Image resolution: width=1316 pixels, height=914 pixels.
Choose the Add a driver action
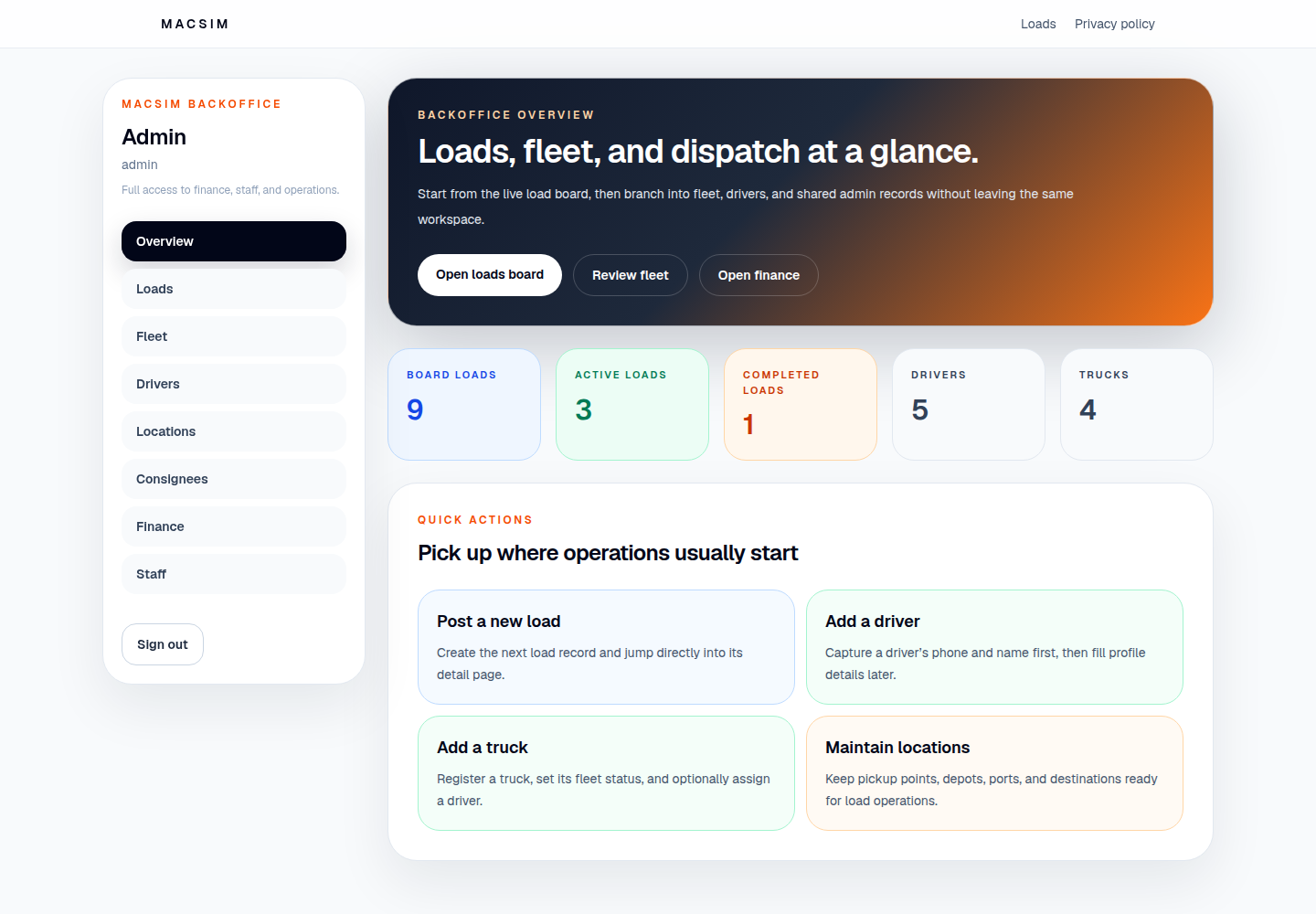[994, 647]
